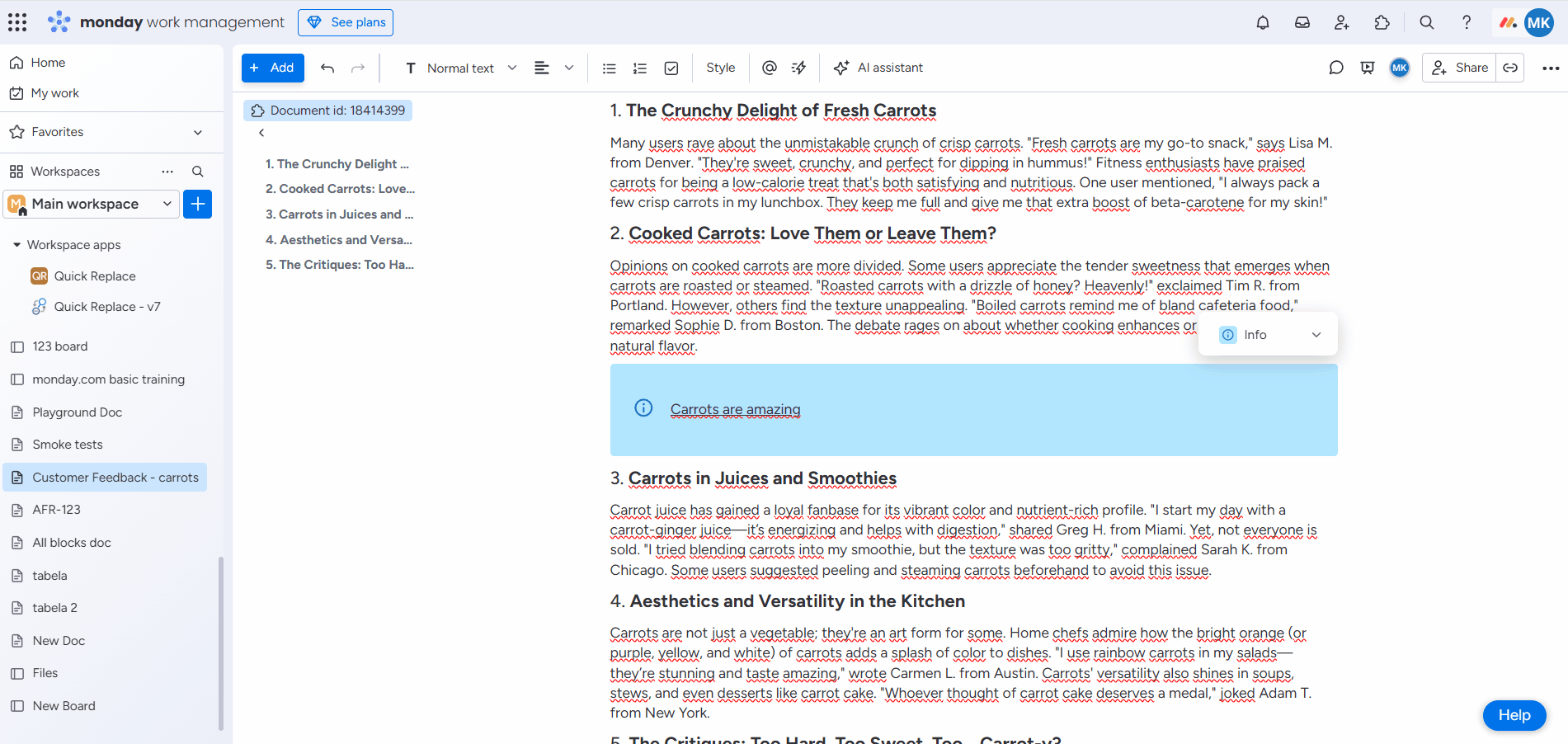This screenshot has width=1568, height=744.
Task: Click the heading Carrots in Juices and Smoothies
Action: coord(762,478)
